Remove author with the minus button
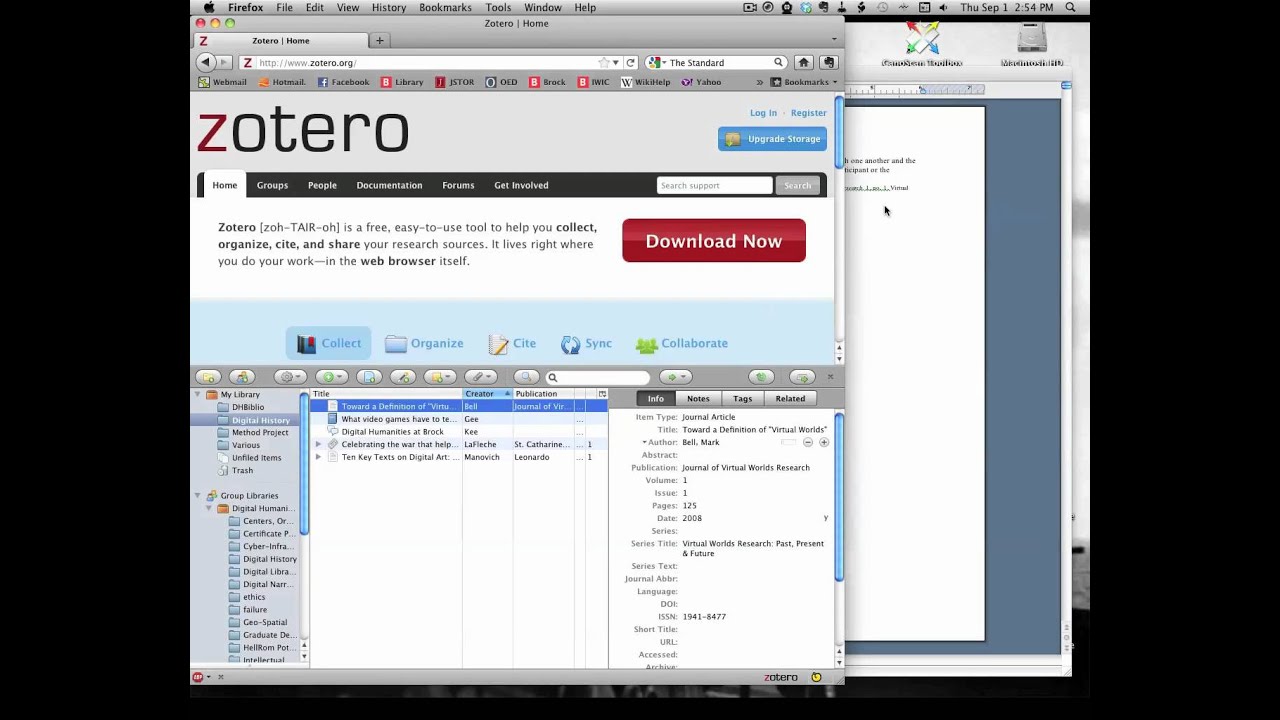 [x=808, y=443]
